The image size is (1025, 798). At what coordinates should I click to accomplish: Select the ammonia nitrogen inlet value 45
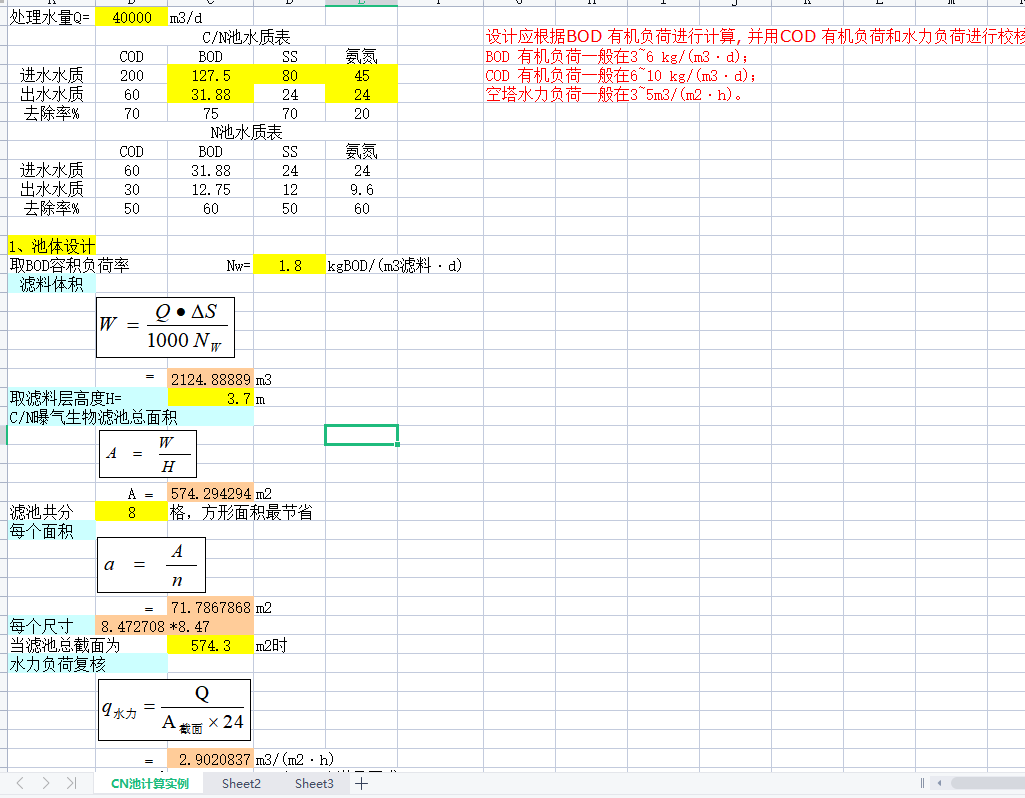click(x=361, y=75)
